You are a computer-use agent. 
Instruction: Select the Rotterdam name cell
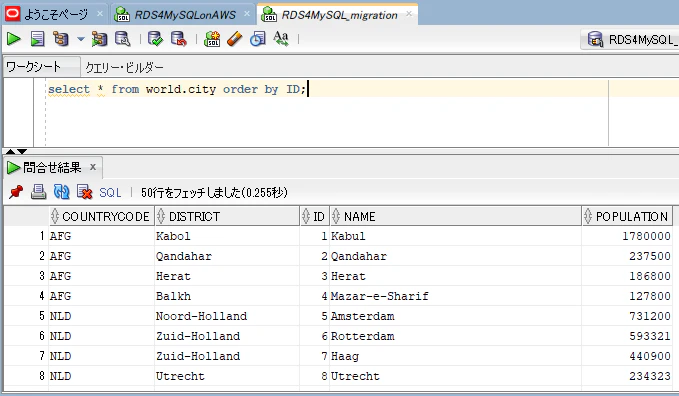pos(456,336)
